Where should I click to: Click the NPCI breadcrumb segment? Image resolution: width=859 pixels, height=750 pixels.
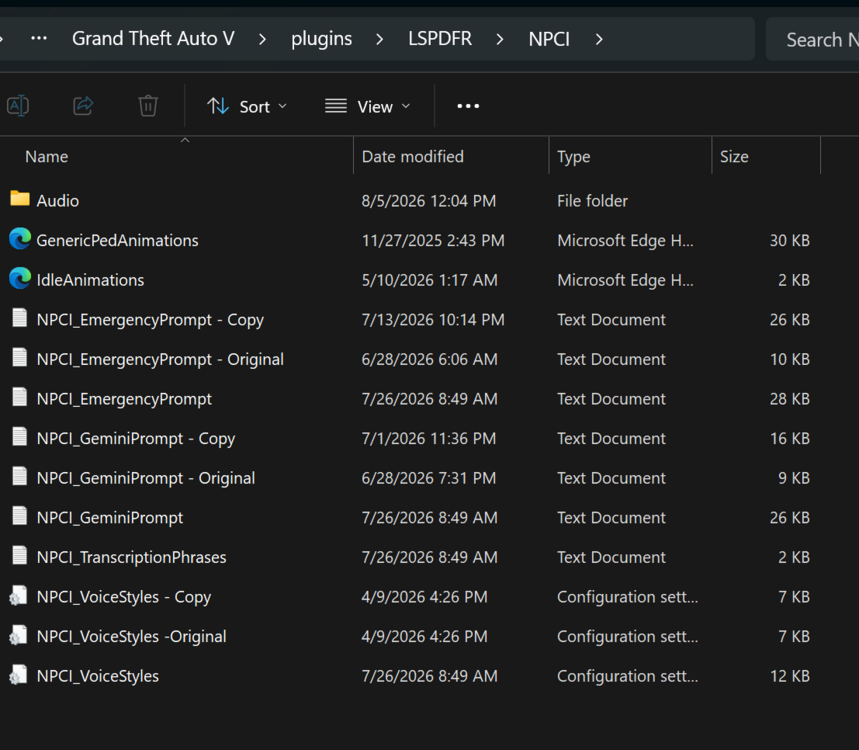pos(549,39)
